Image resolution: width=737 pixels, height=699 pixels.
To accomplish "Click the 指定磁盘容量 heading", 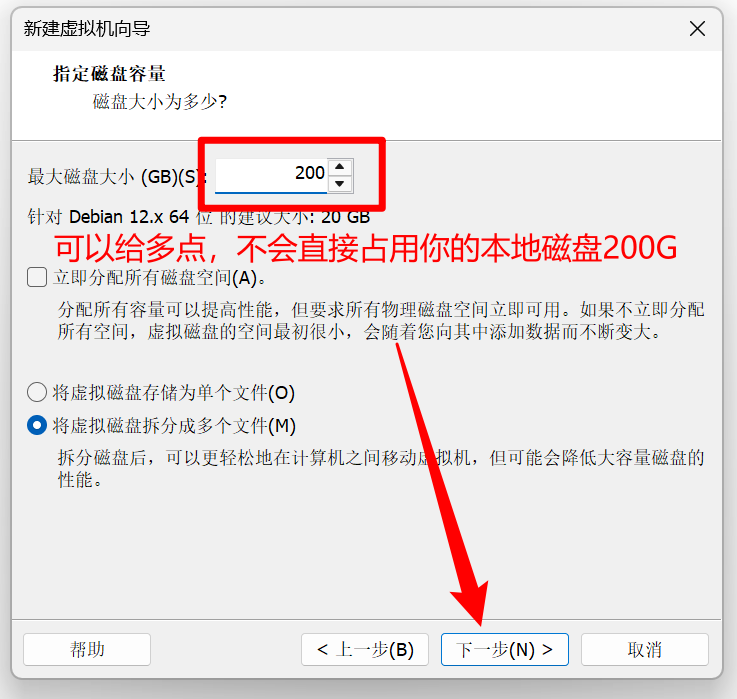I will (109, 74).
